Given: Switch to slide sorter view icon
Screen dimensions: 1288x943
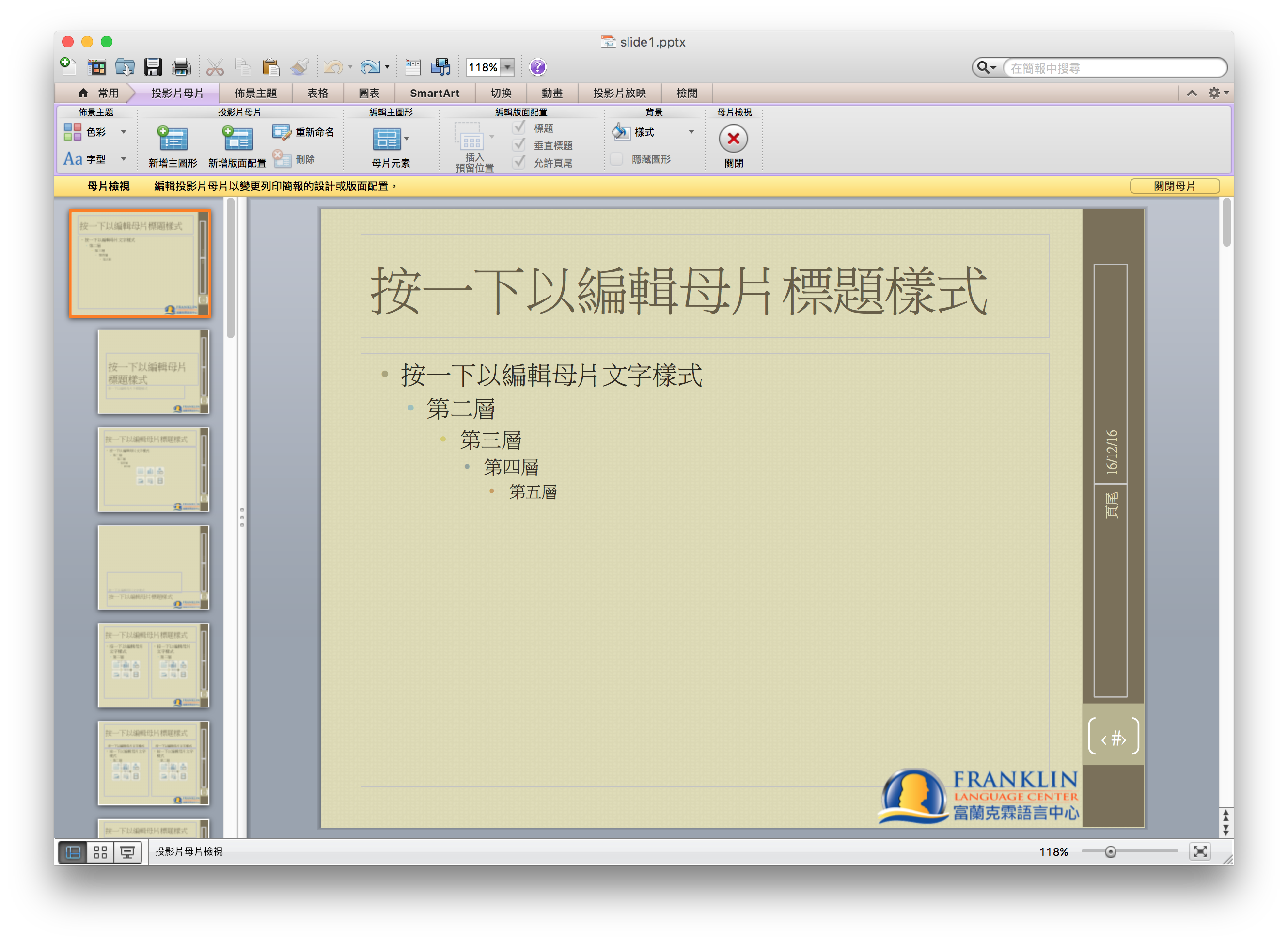Looking at the screenshot, I should point(100,852).
